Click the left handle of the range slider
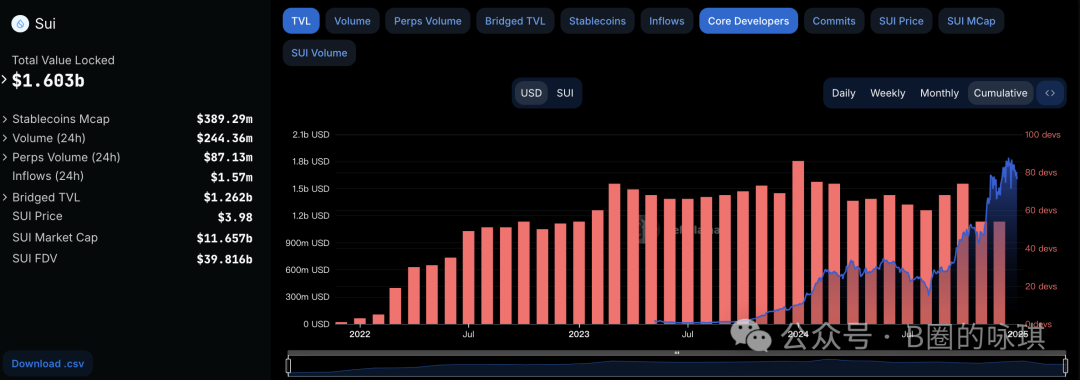This screenshot has height=380, width=1080. point(289,366)
